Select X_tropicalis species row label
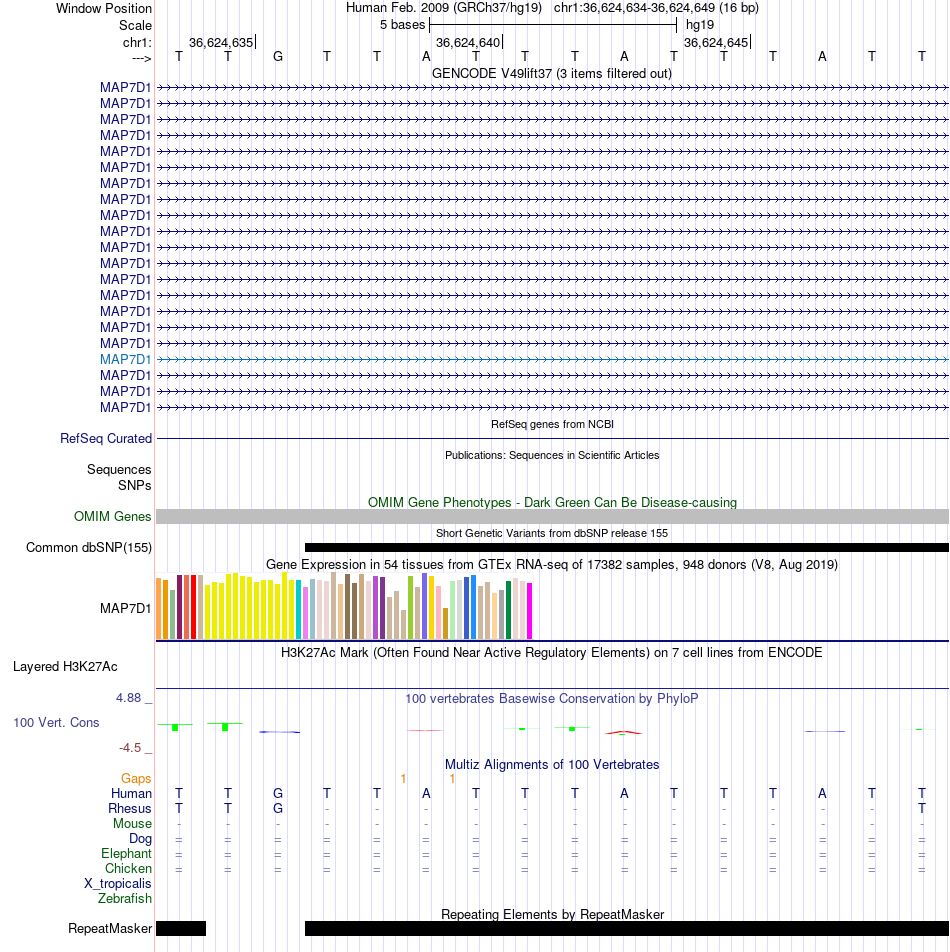Screen dimensions: 950x952 tap(118, 883)
